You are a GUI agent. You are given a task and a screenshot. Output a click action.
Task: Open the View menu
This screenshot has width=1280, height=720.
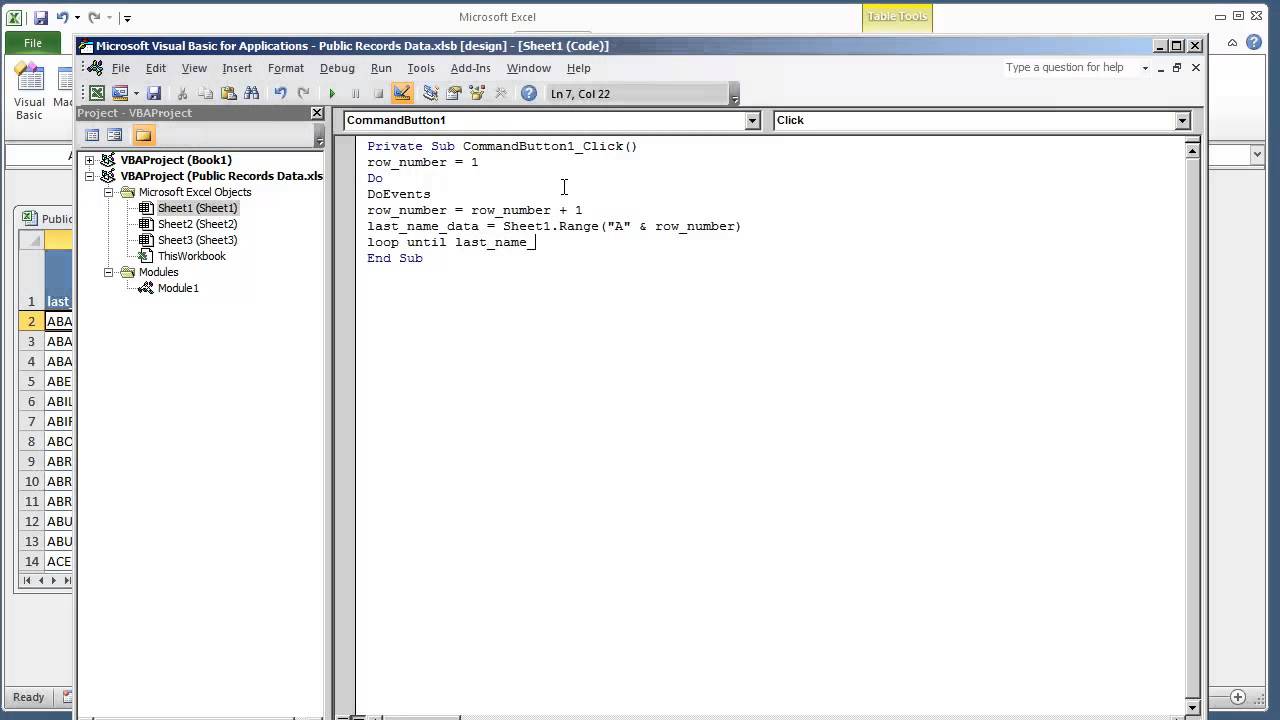pos(194,68)
